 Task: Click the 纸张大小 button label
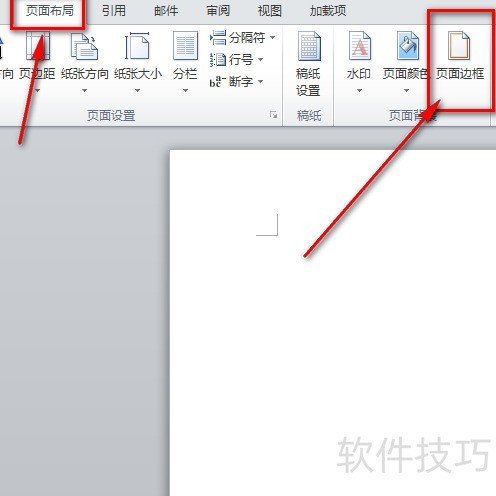pos(138,74)
